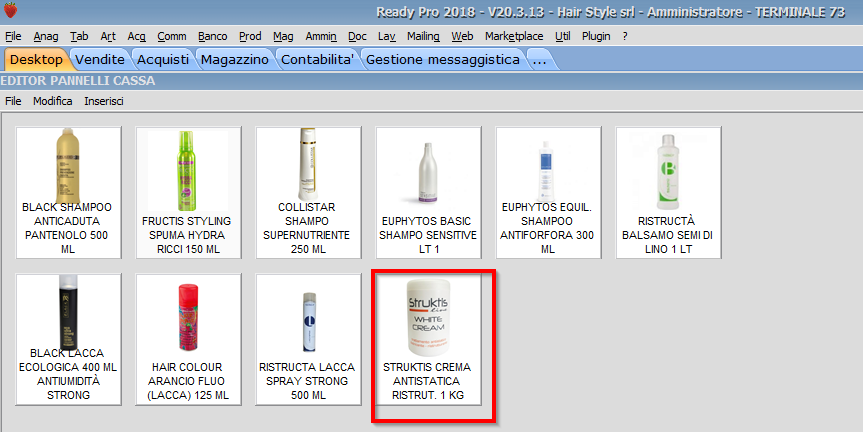This screenshot has height=432, width=863.
Task: Open the ? help menu
Action: click(x=625, y=36)
